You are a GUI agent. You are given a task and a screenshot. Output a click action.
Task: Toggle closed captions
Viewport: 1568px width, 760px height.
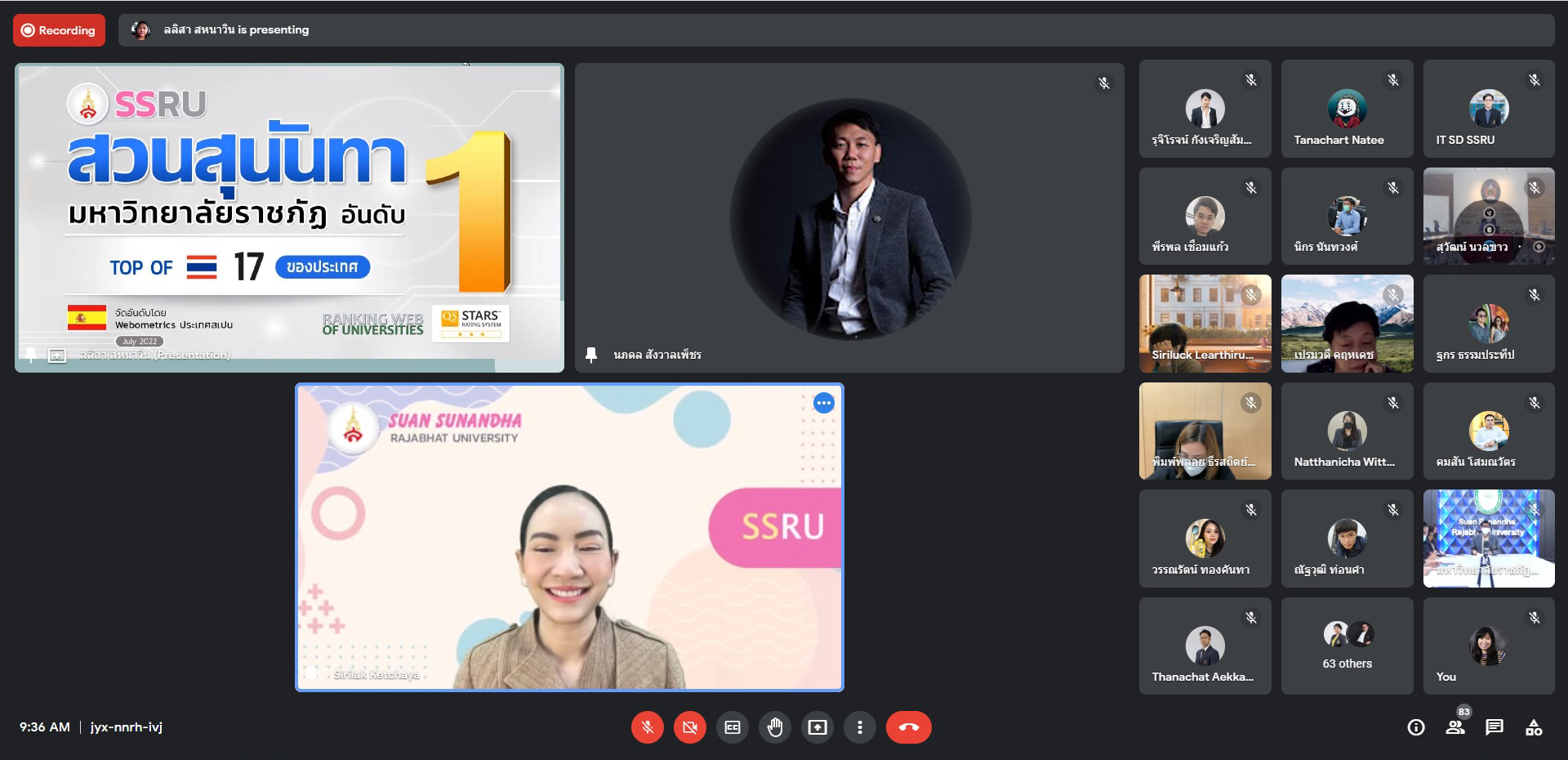733,727
